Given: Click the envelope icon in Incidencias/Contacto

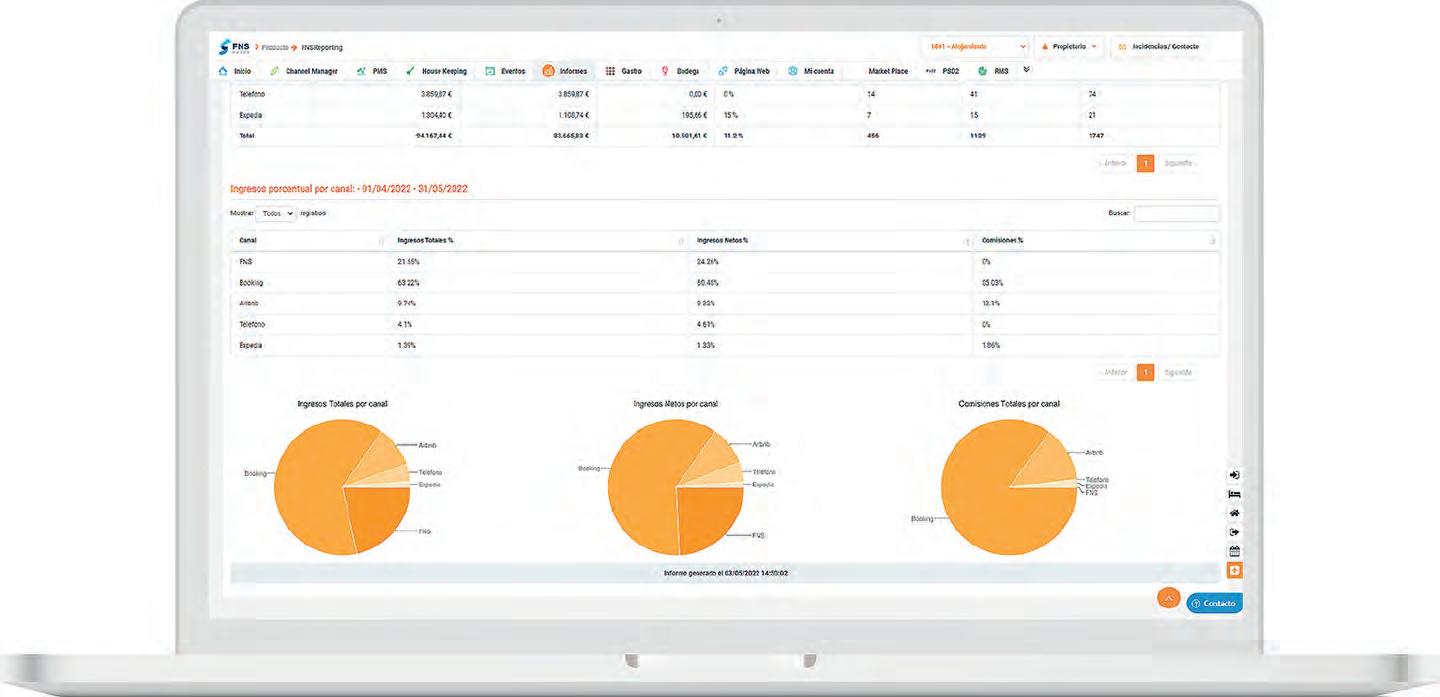Looking at the screenshot, I should [x=1122, y=47].
